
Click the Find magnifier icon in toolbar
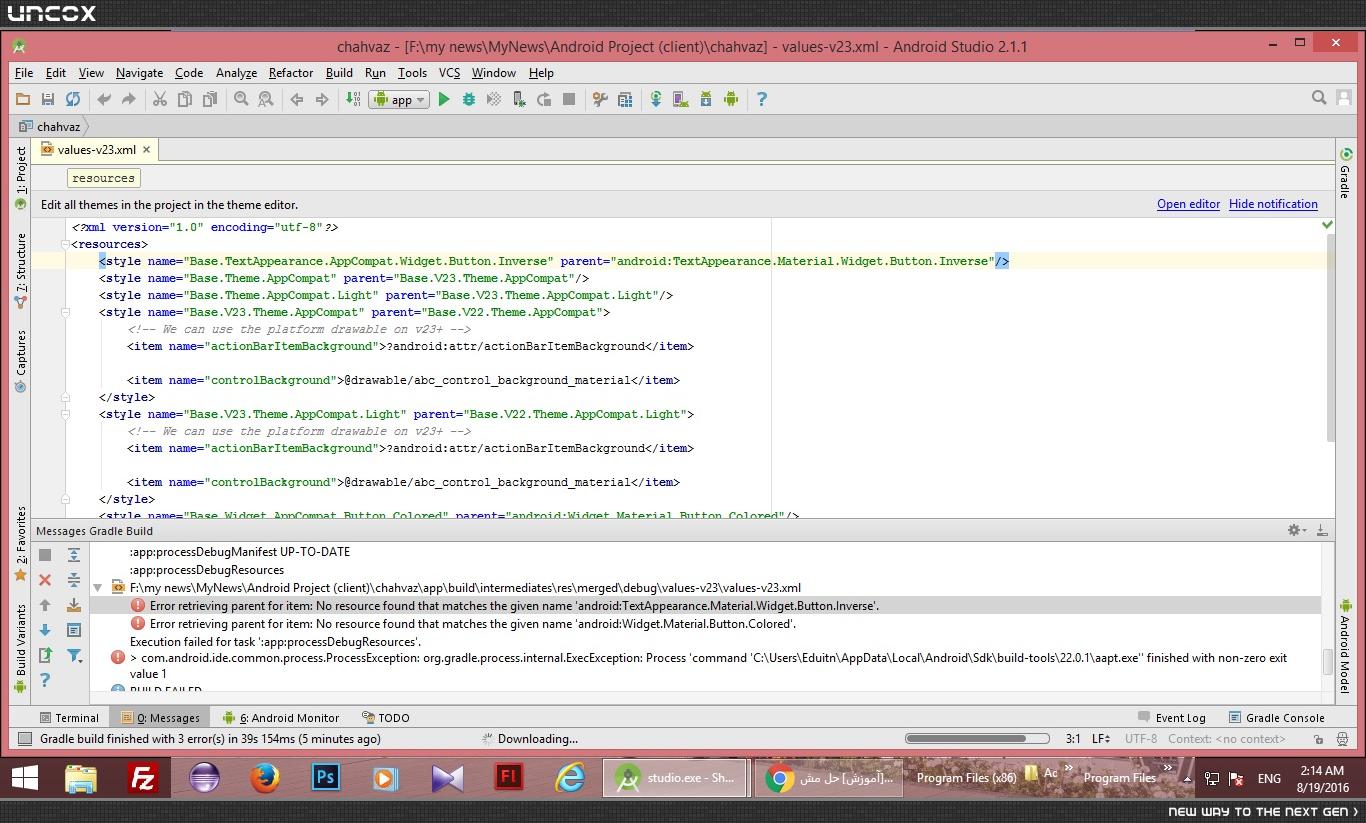(241, 99)
